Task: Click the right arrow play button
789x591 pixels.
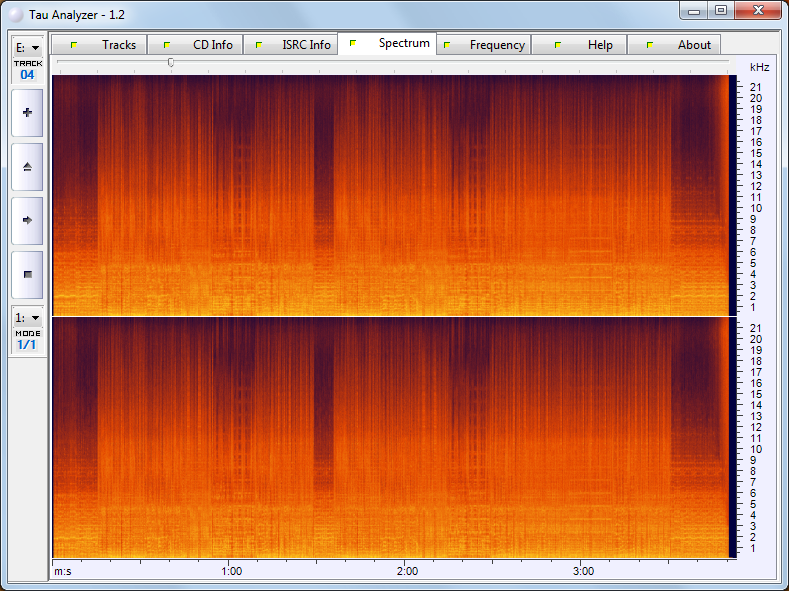Action: coord(27,220)
